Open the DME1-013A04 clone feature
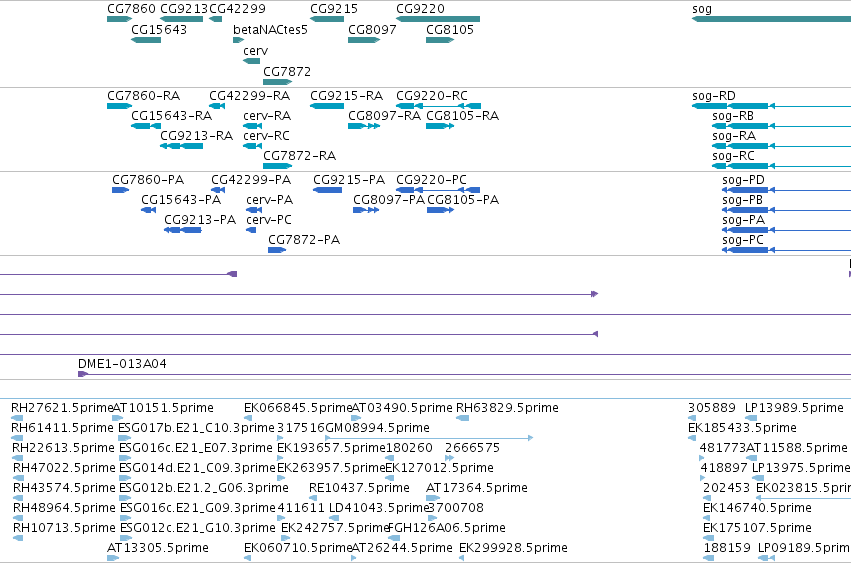 click(x=122, y=364)
